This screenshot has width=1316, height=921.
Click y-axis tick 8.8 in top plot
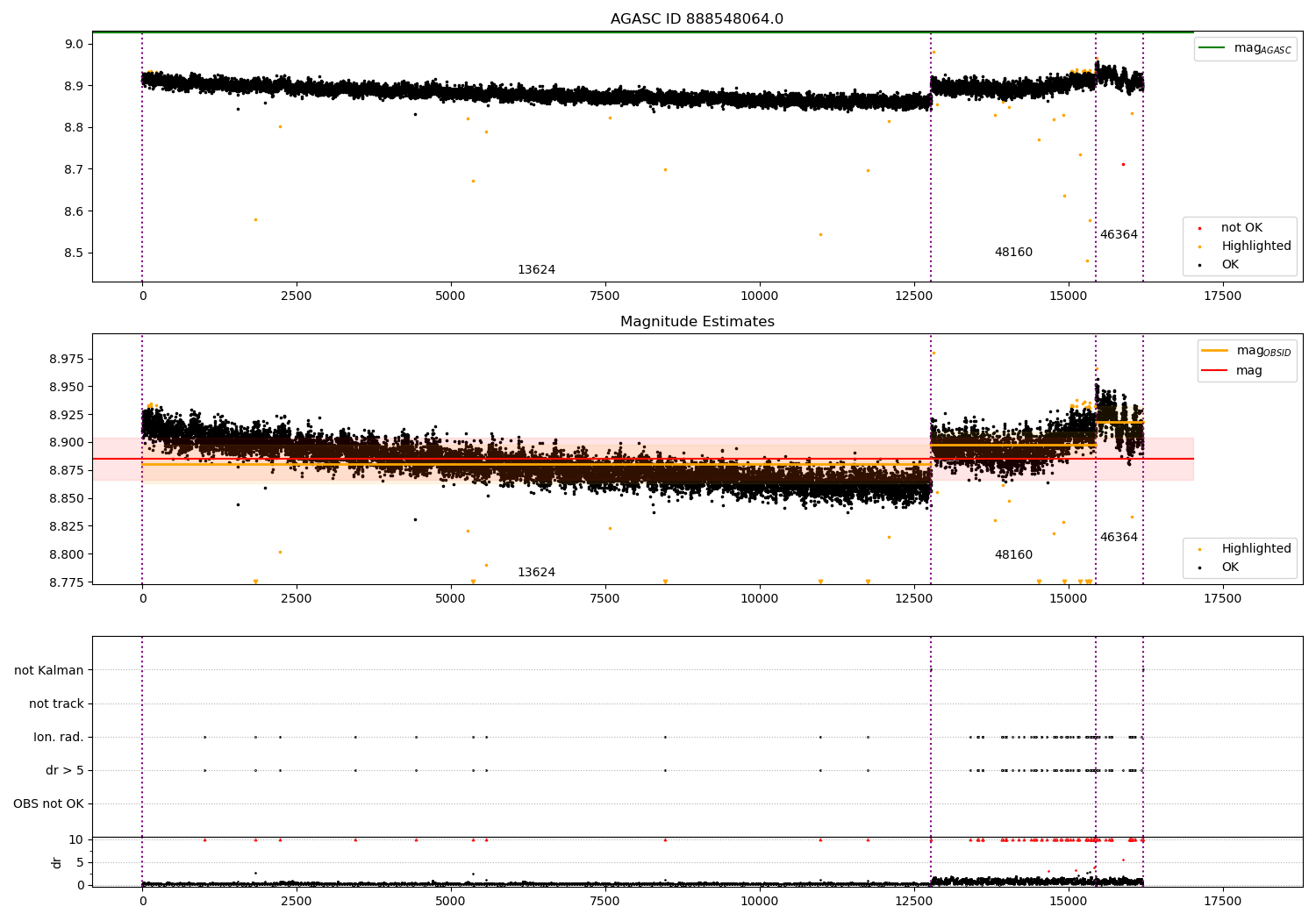(75, 128)
